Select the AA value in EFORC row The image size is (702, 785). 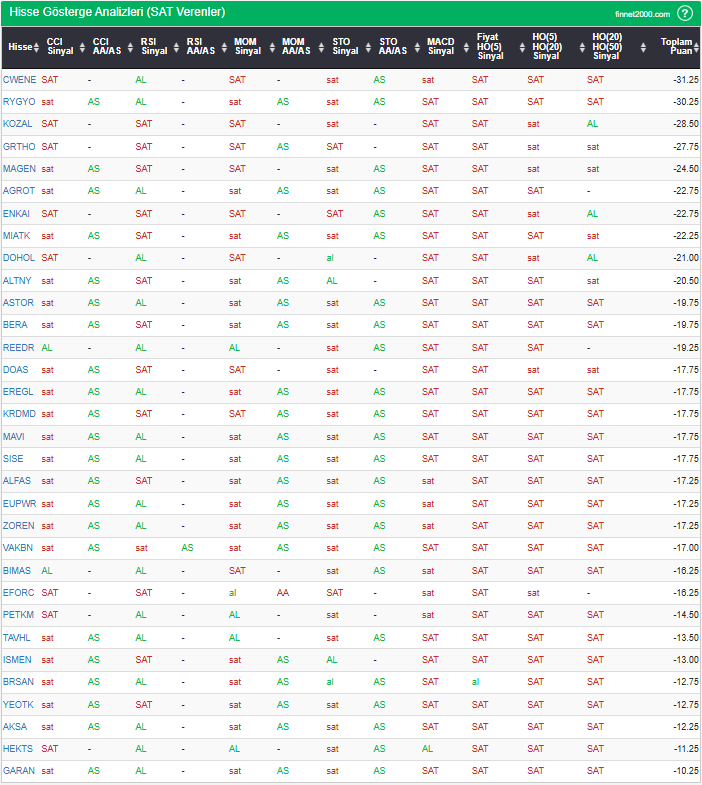(283, 593)
